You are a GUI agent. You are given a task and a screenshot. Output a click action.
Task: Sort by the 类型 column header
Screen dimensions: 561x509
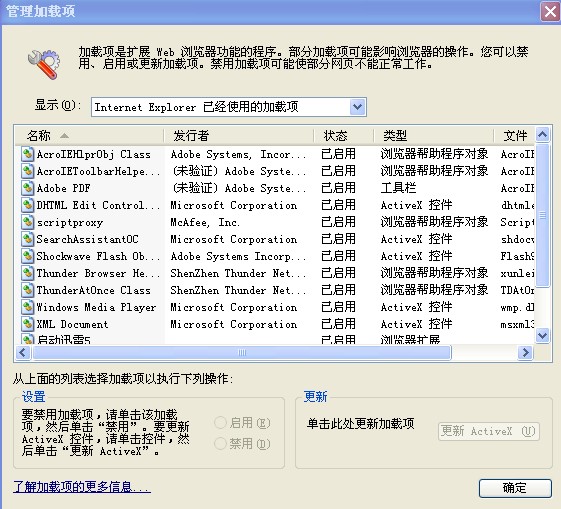click(x=434, y=136)
